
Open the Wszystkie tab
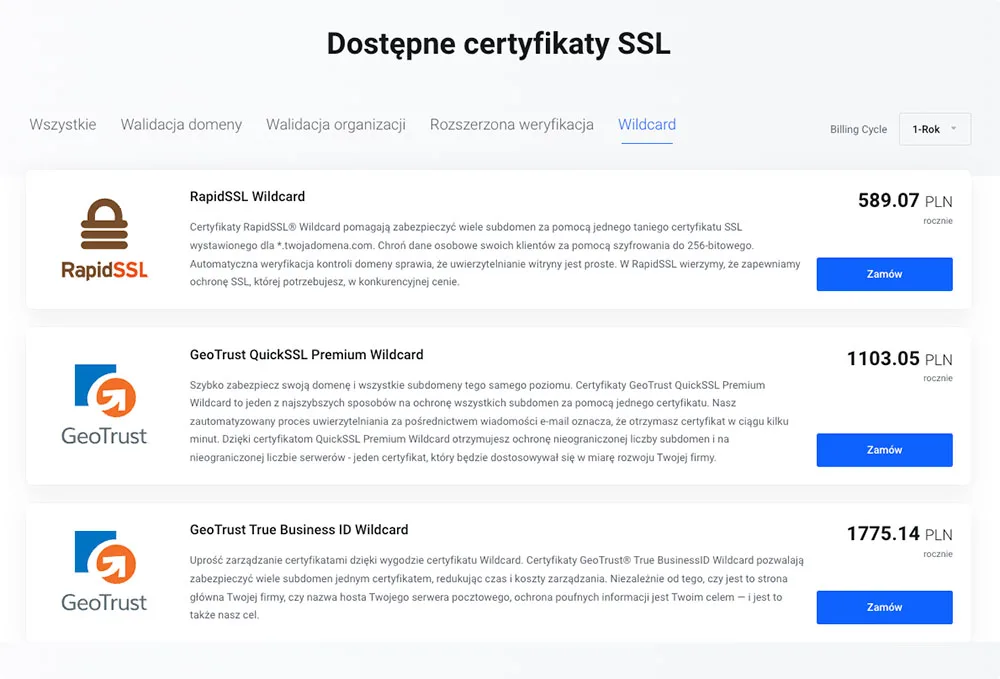click(62, 124)
